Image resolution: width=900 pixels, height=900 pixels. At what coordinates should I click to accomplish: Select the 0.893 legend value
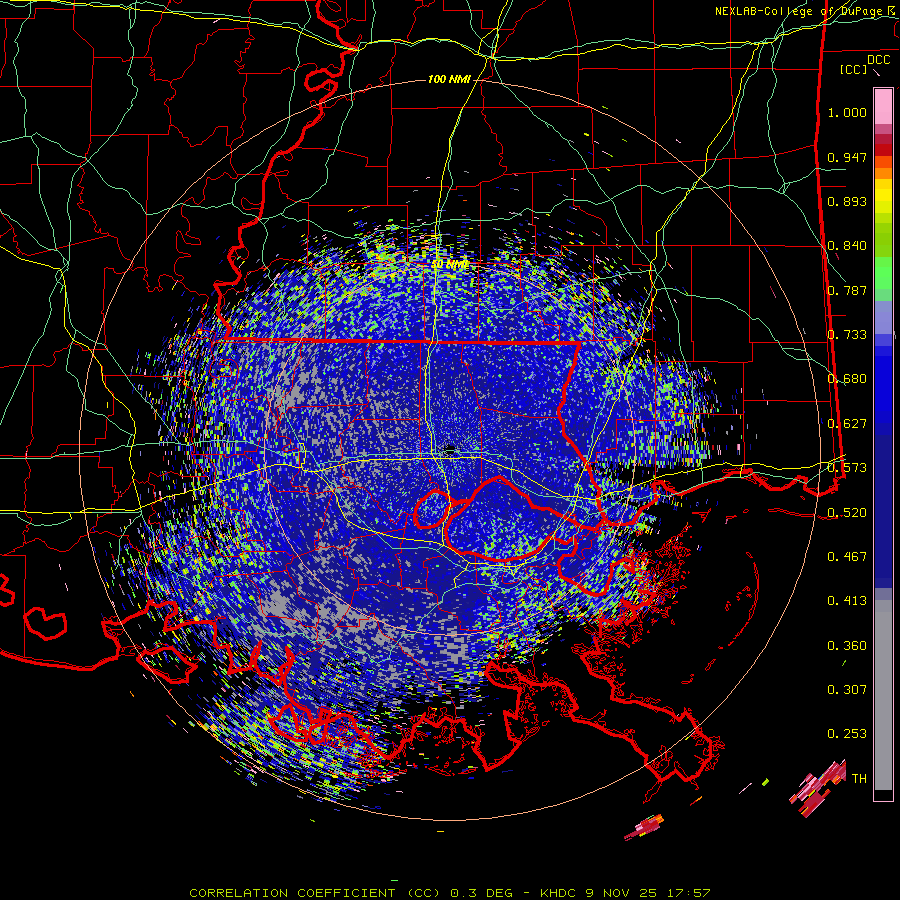coord(847,201)
